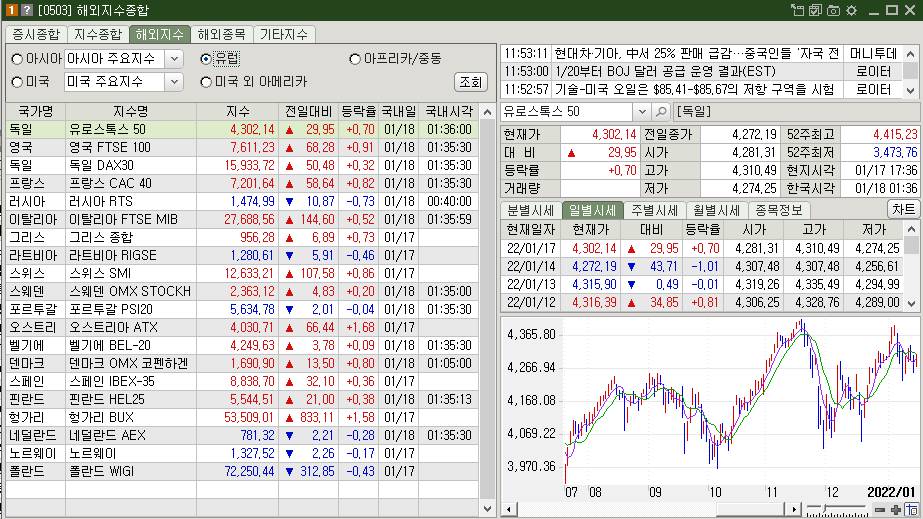The height and width of the screenshot is (519, 923).
Task: Select the 프랑스 CAC 40 row
Action: (x=242, y=184)
